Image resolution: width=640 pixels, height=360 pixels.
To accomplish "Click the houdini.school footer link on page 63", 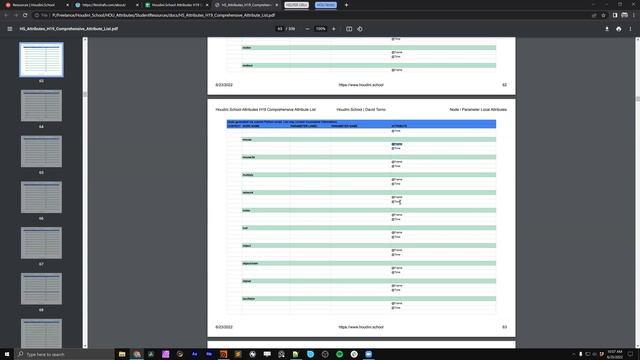I will click(361, 327).
